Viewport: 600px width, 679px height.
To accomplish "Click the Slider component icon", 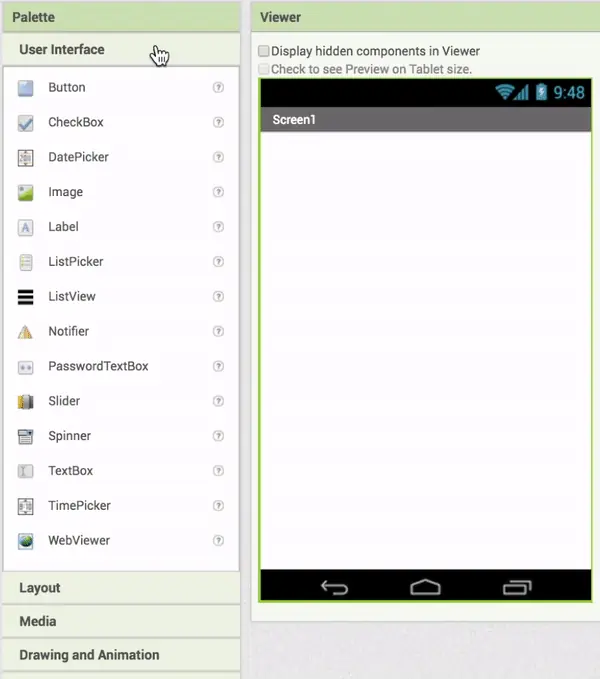I will tap(26, 401).
